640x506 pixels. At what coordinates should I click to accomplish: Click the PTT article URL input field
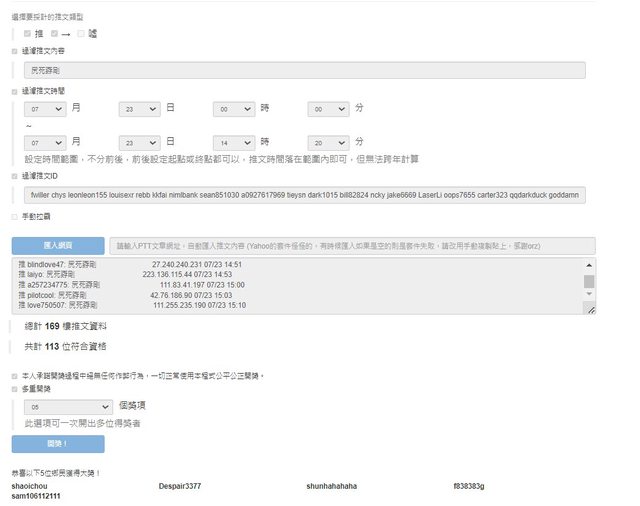352,245
